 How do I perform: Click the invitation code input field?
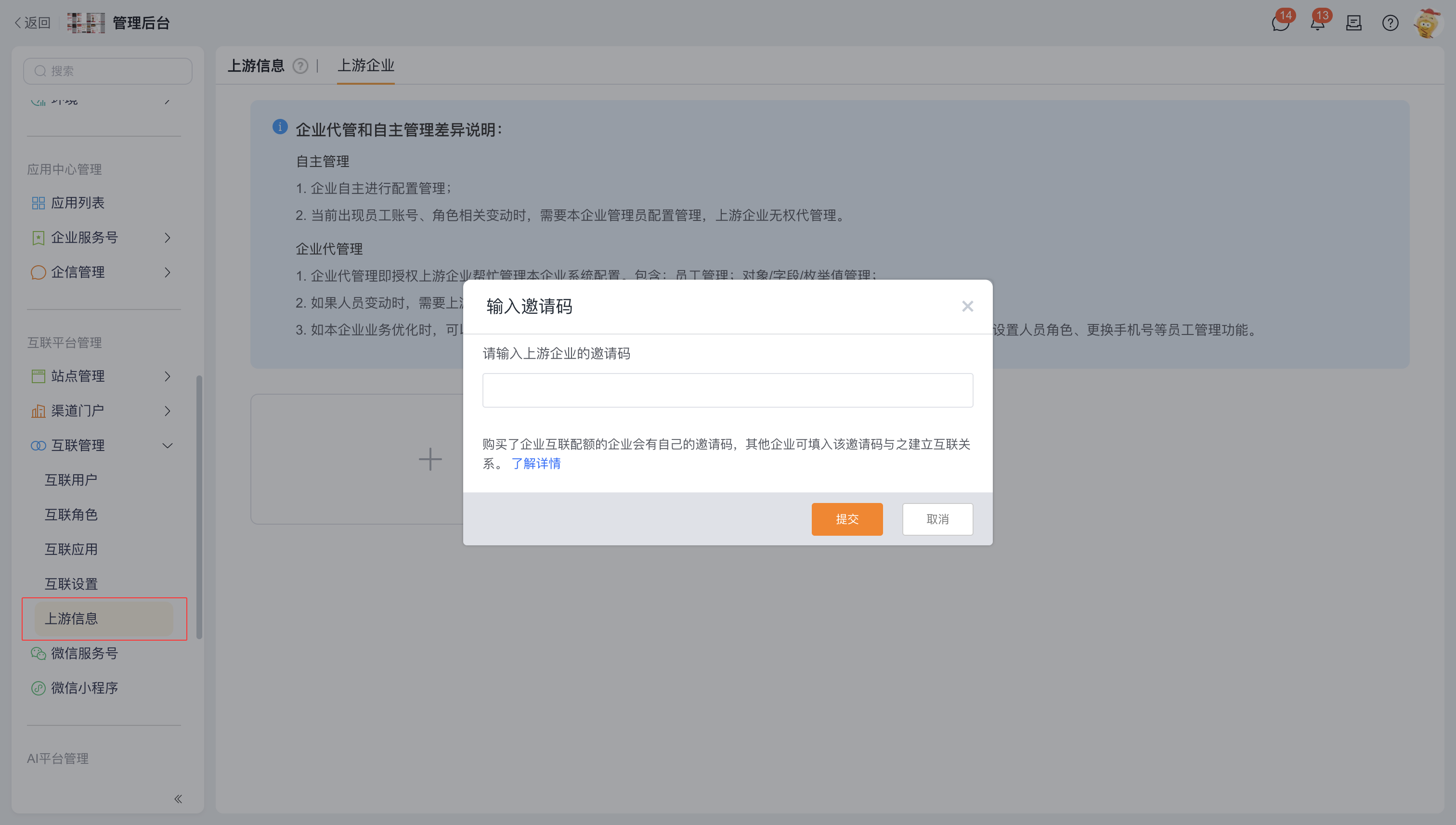tap(728, 390)
